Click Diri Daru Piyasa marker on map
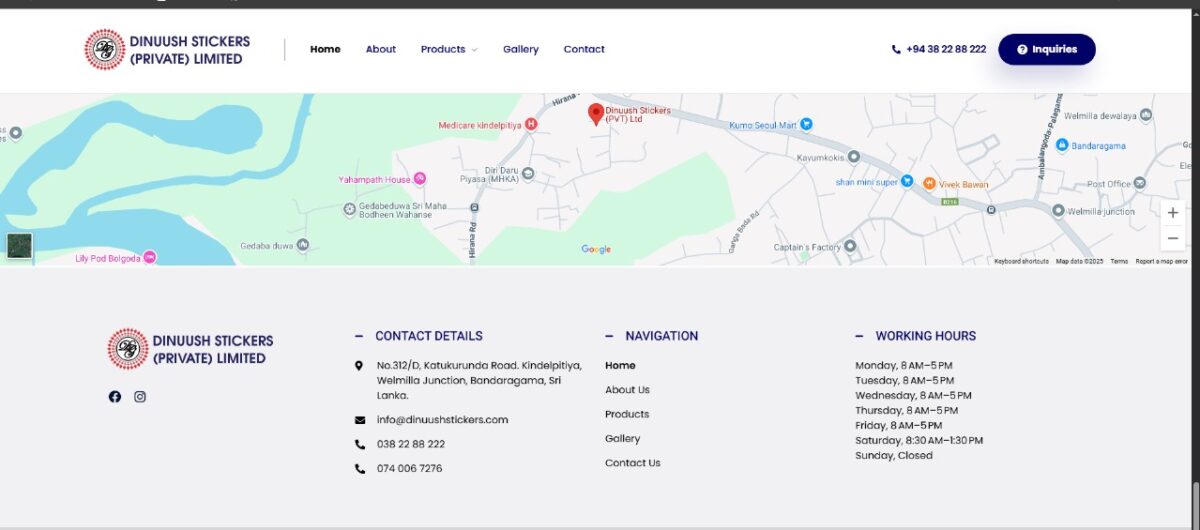Screen dimensions: 1200x530 pos(528,174)
